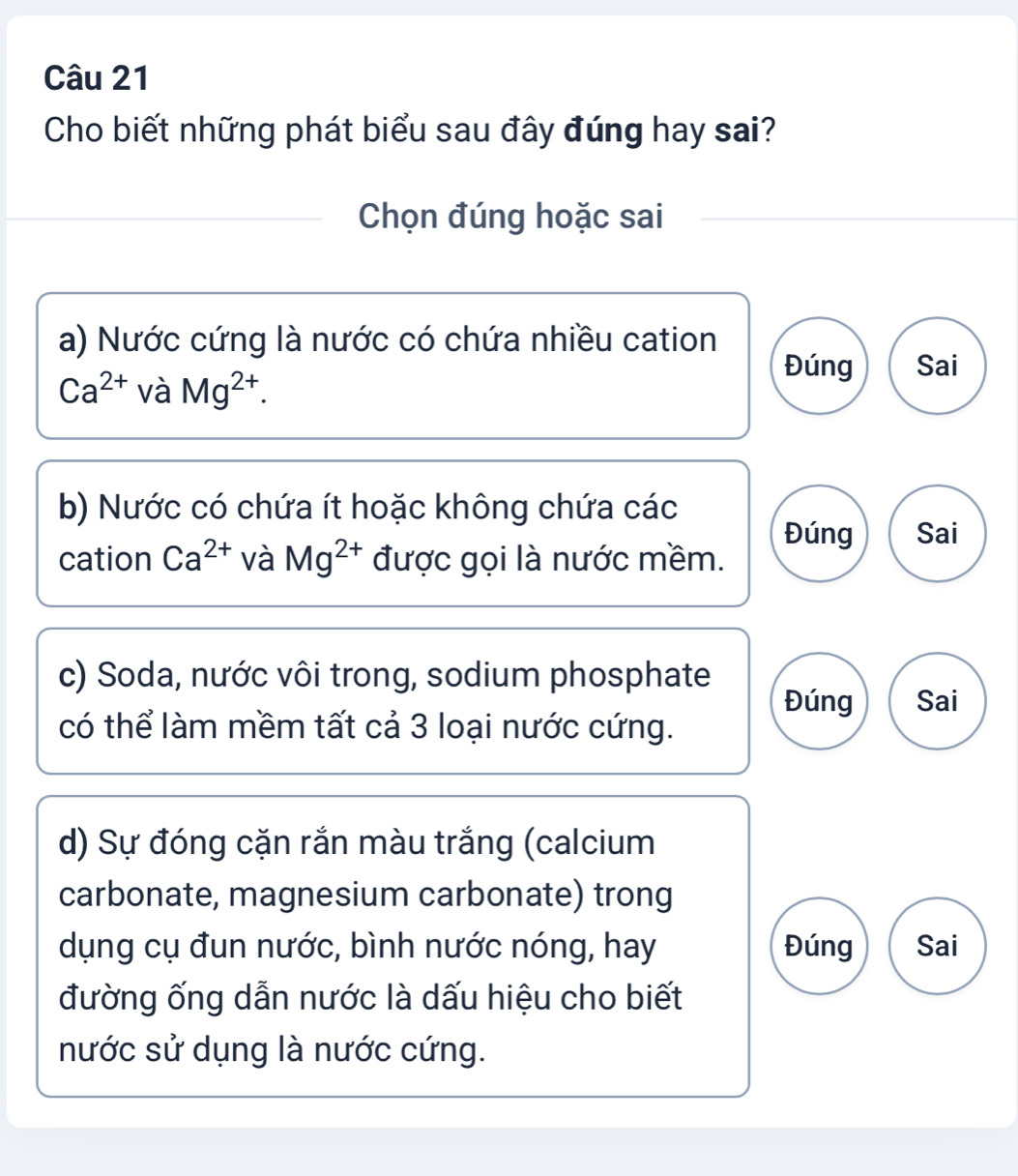Screen dimensions: 1018x1176
Task: Mark statement a about nước cứng as Đúng
Action: [x=819, y=366]
